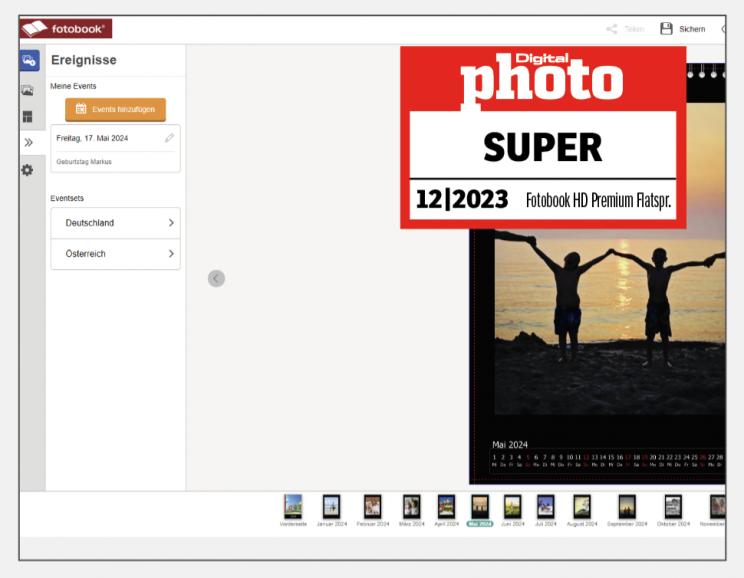The image size is (744, 578).
Task: Select the Januar 2024 thumbnail
Action: pyautogui.click(x=331, y=507)
